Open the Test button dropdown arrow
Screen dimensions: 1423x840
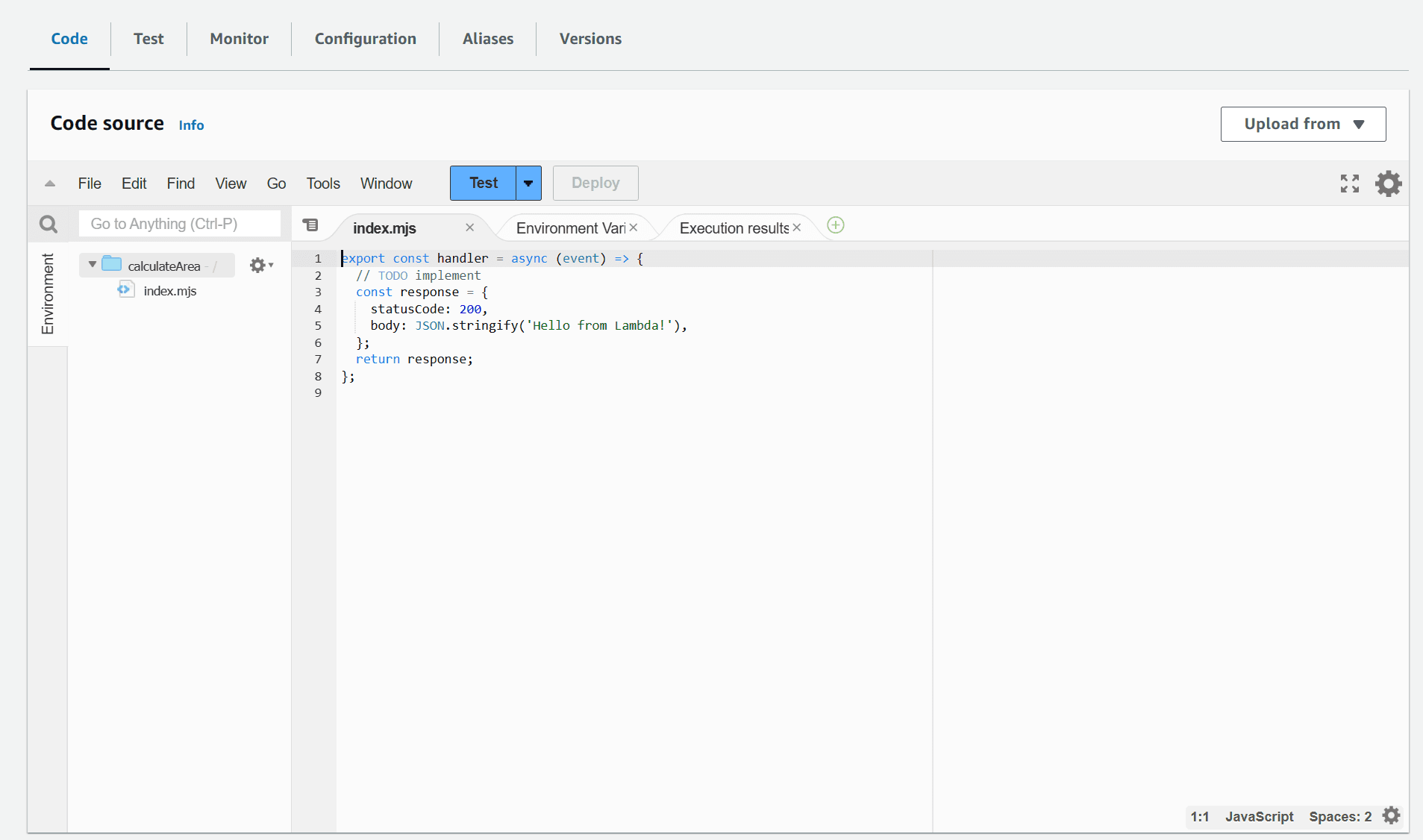(x=528, y=184)
